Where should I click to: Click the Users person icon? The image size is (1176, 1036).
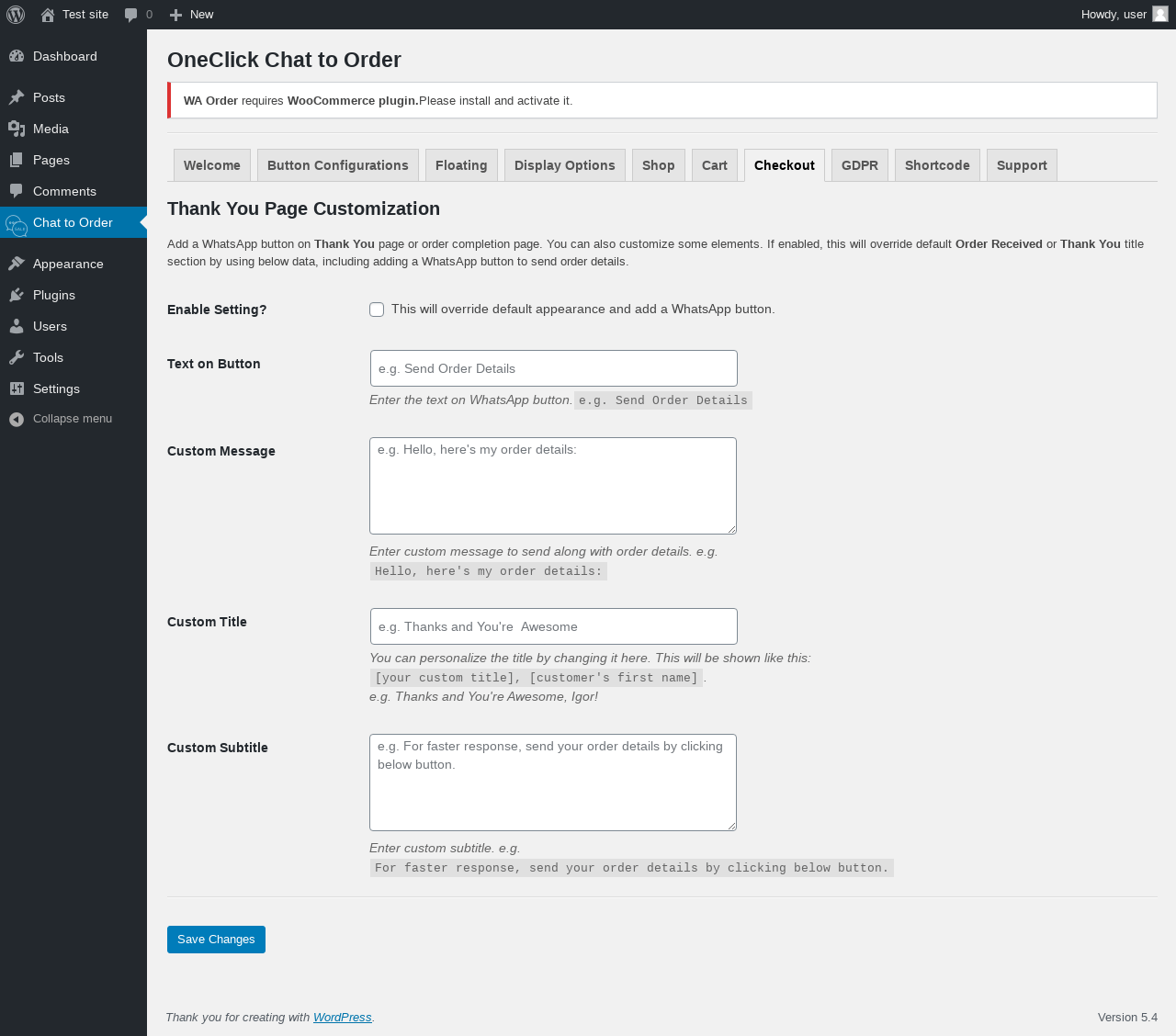[x=17, y=326]
